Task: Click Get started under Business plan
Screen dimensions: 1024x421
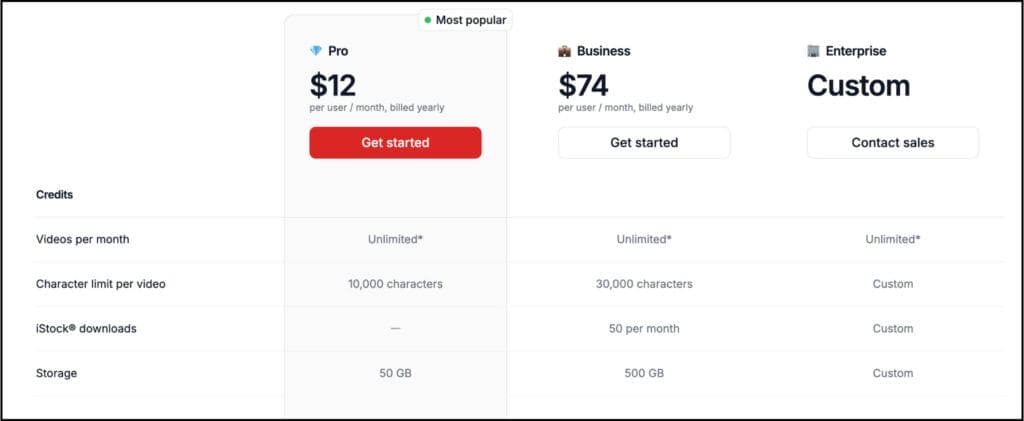Action: 644,142
